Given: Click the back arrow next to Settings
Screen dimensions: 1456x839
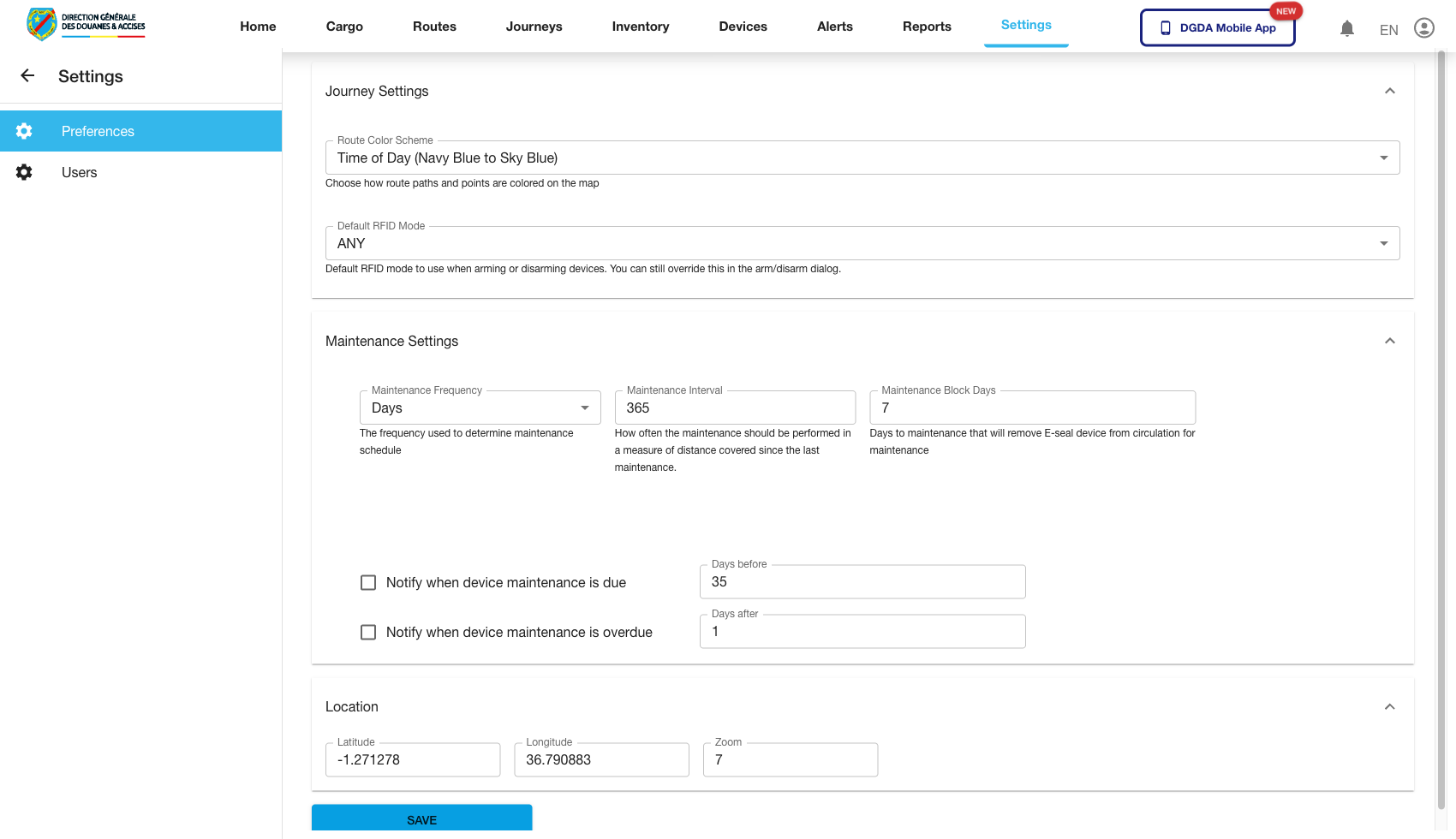Looking at the screenshot, I should point(27,76).
